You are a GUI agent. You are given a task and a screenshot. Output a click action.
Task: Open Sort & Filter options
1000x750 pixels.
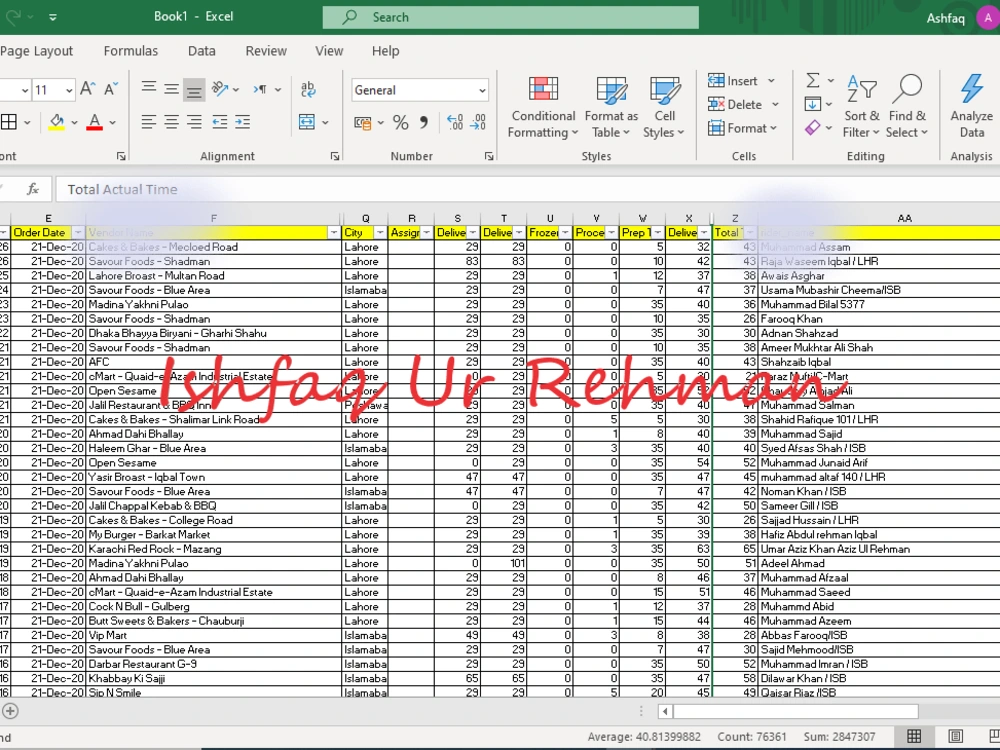[861, 107]
